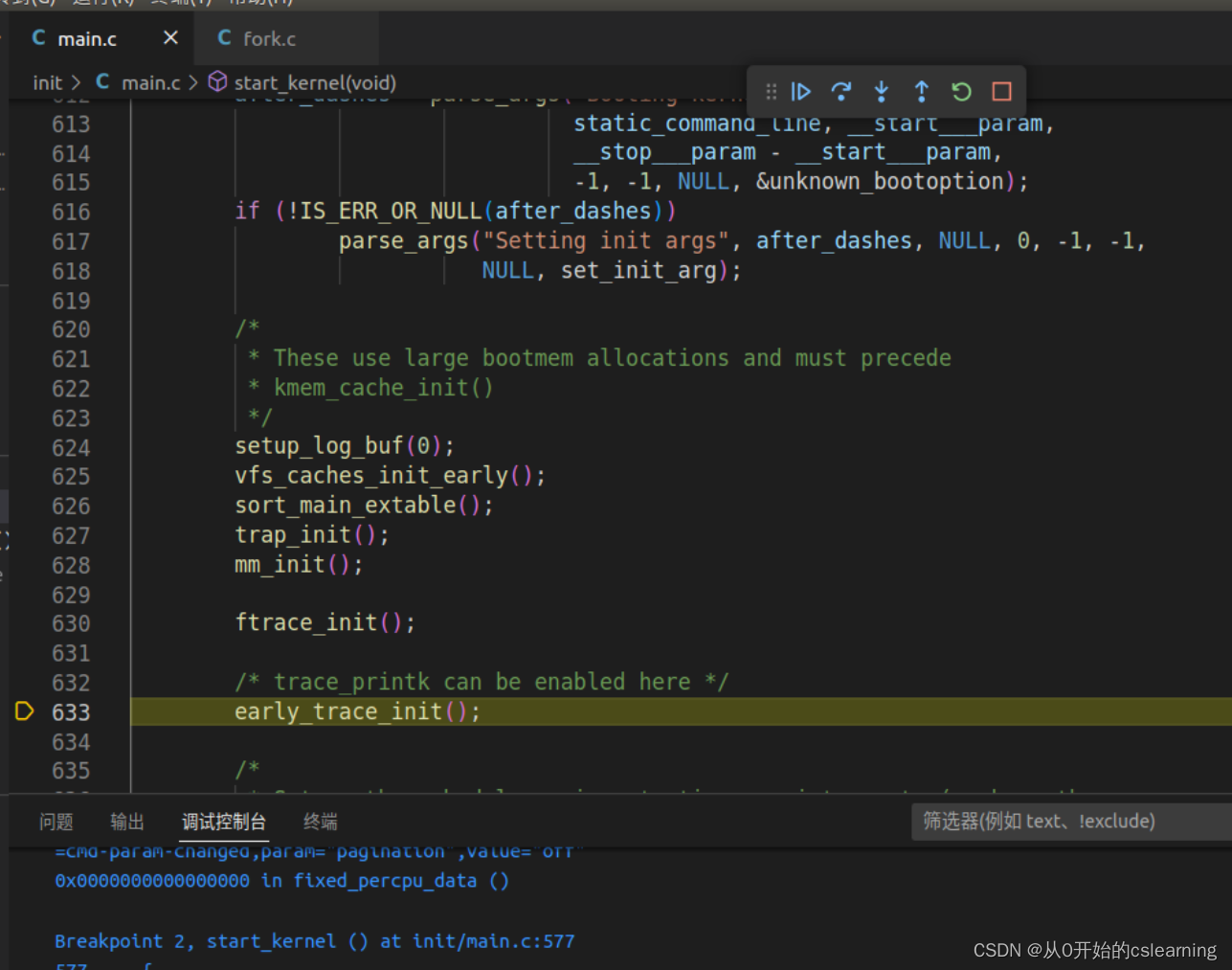Select the Step Out debug action

pos(921,91)
